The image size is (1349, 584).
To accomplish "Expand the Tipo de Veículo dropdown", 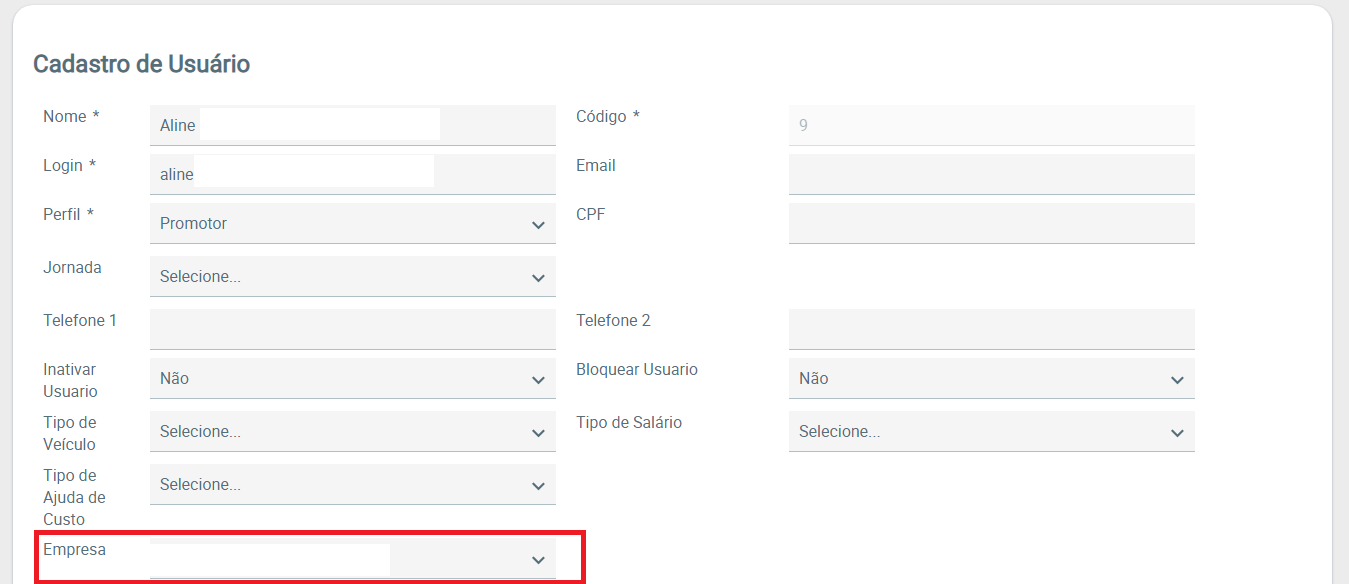I will (x=352, y=432).
